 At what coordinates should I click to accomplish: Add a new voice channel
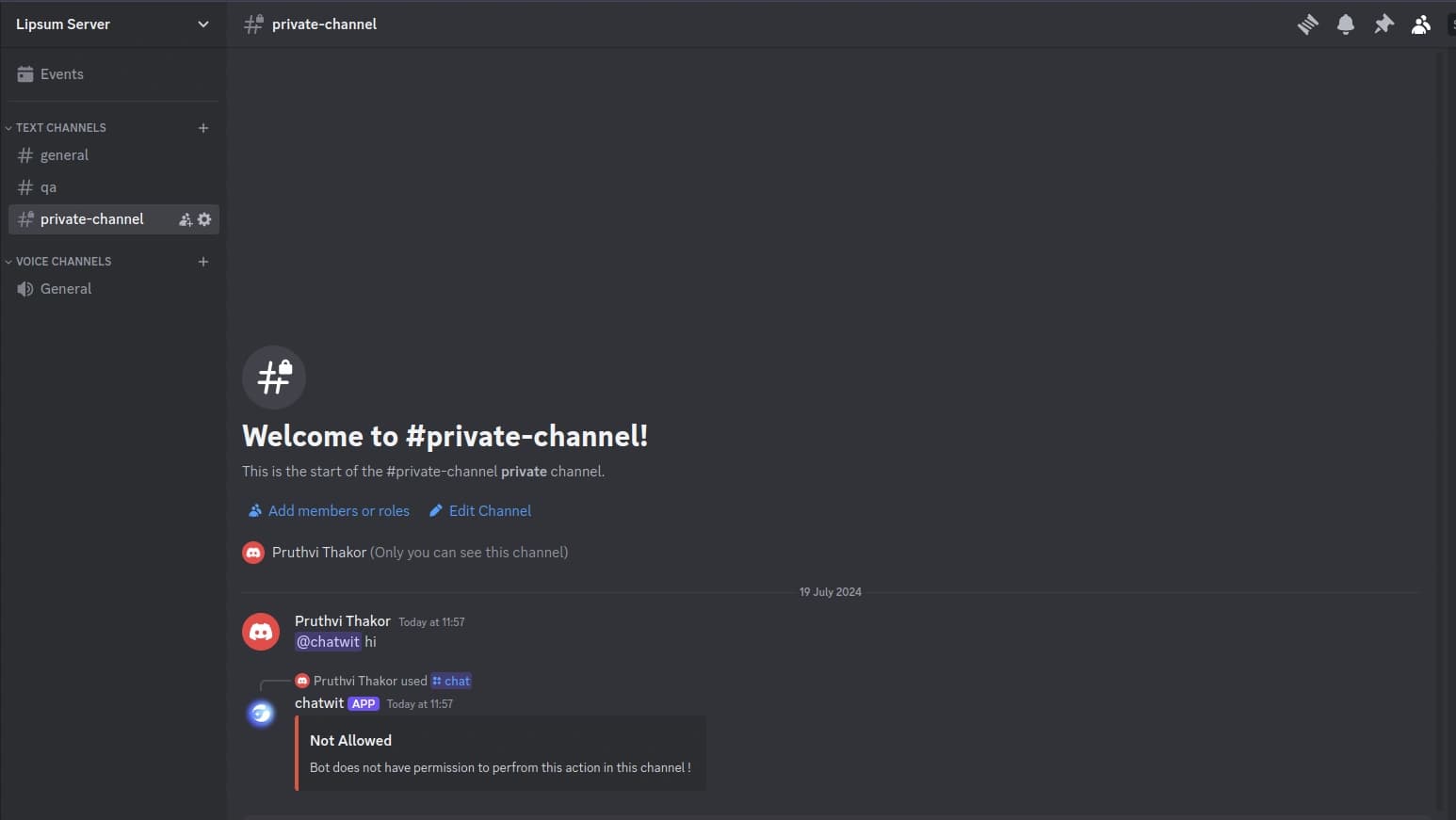(x=202, y=262)
